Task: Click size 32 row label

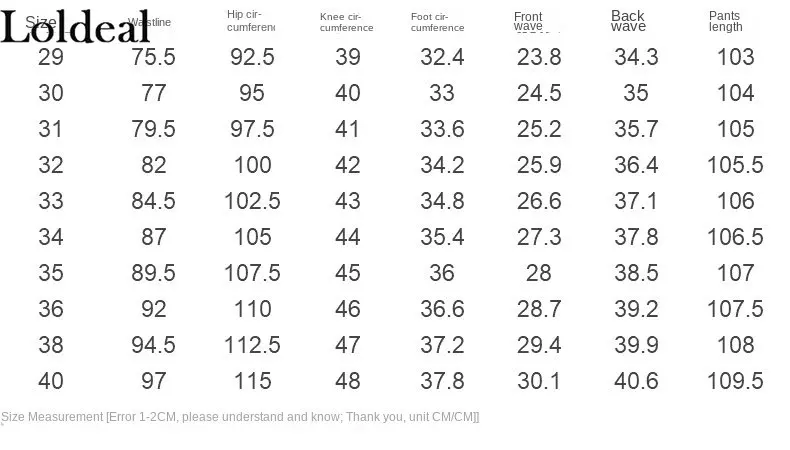Action: (x=50, y=165)
